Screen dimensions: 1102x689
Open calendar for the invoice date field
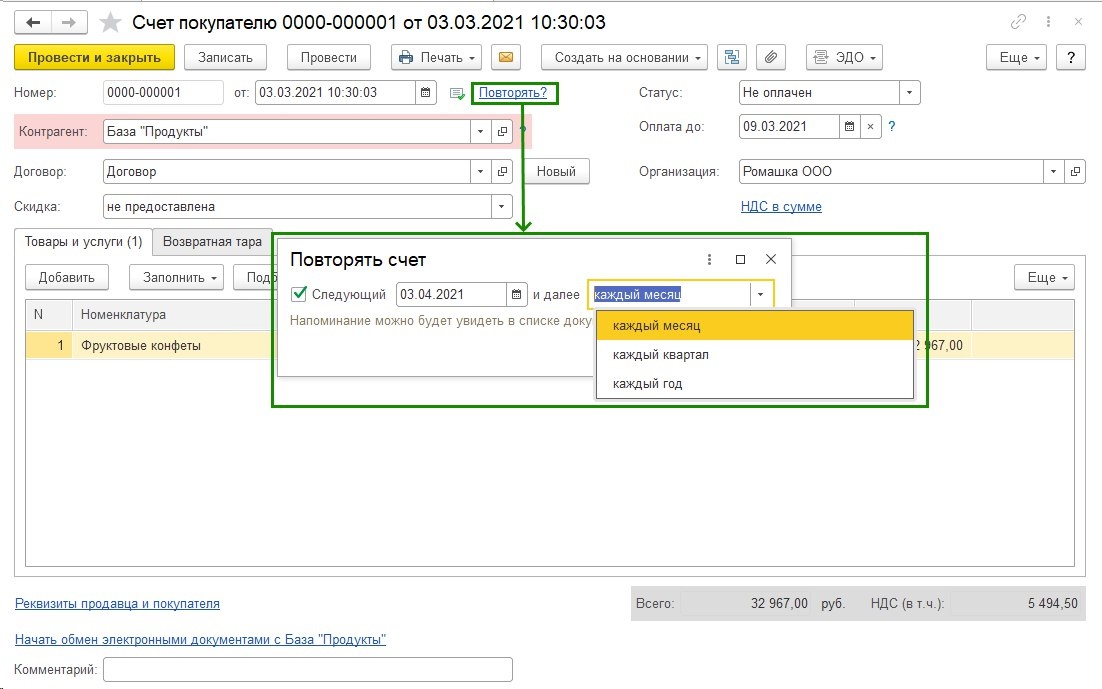tap(425, 93)
